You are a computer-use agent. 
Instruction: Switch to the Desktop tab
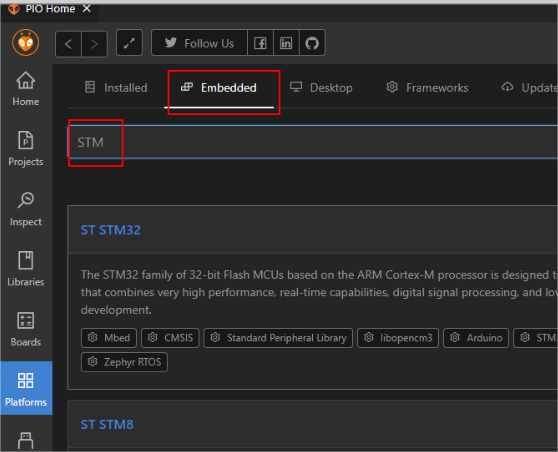pos(321,88)
